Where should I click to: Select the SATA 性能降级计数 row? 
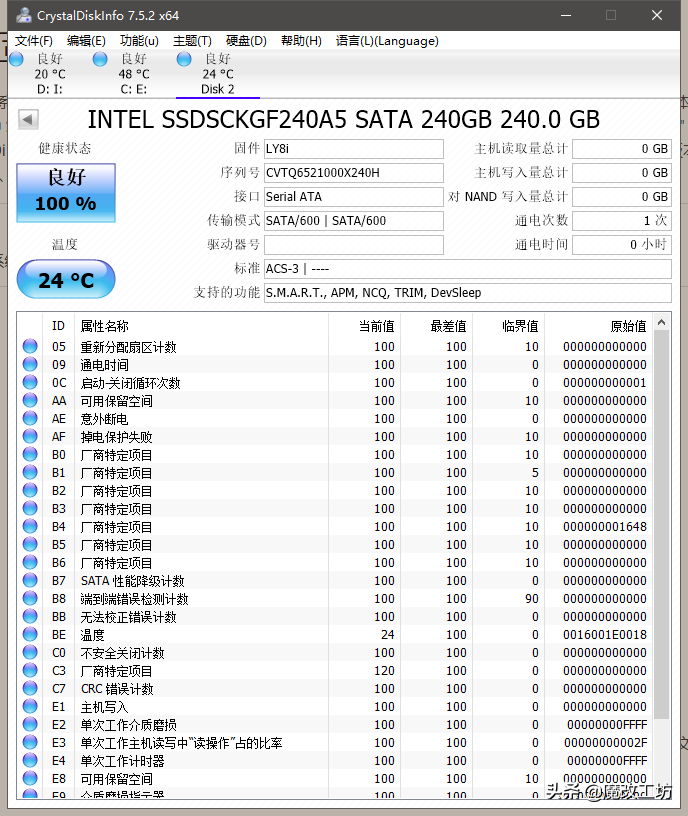pos(335,580)
